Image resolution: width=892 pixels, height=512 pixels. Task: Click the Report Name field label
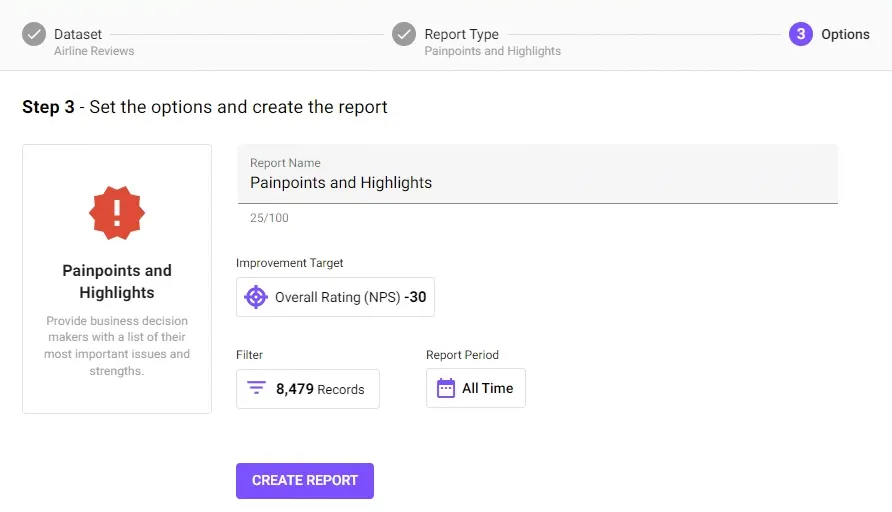point(285,163)
